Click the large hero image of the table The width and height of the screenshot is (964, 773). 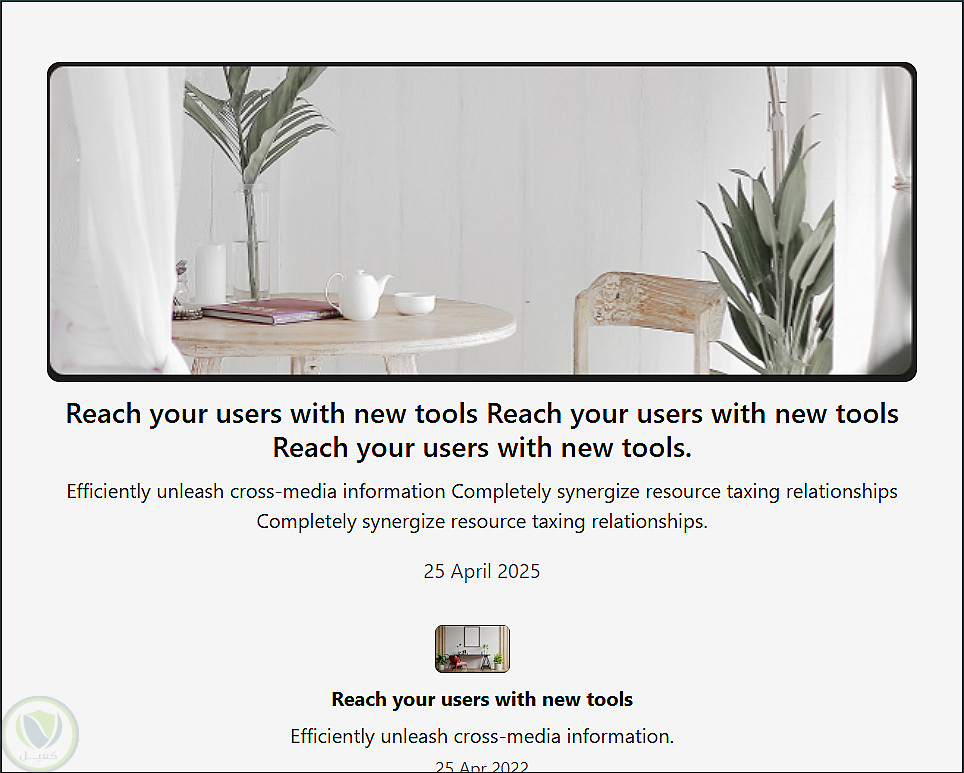481,221
